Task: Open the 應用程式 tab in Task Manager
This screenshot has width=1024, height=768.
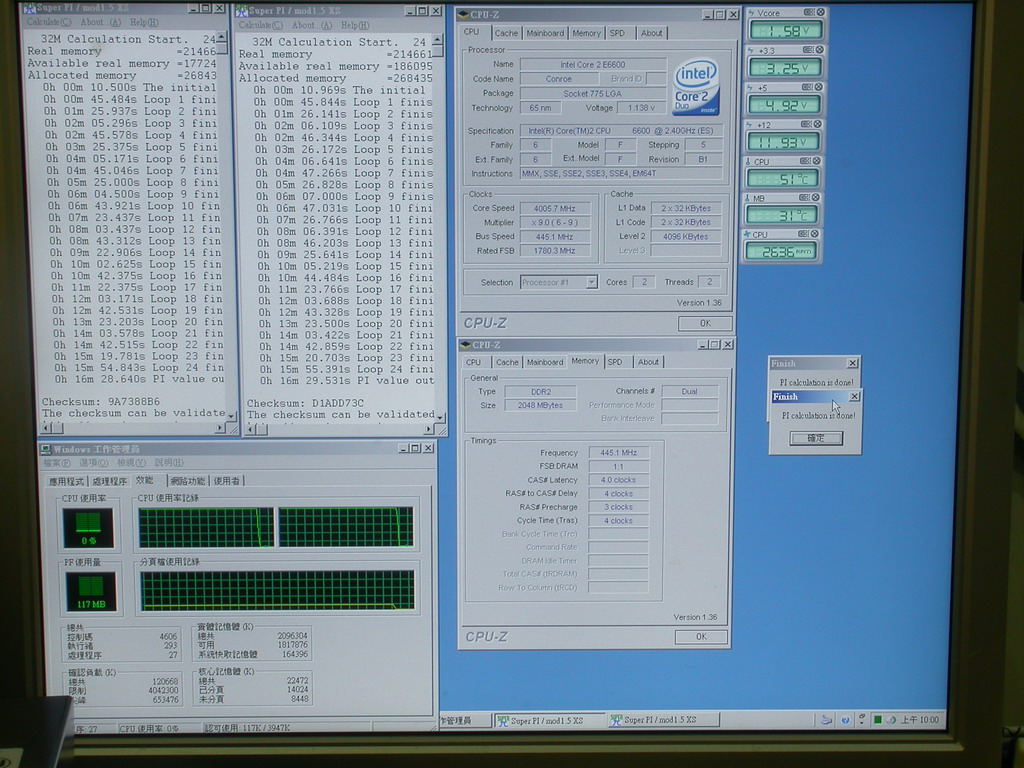Action: 67,481
